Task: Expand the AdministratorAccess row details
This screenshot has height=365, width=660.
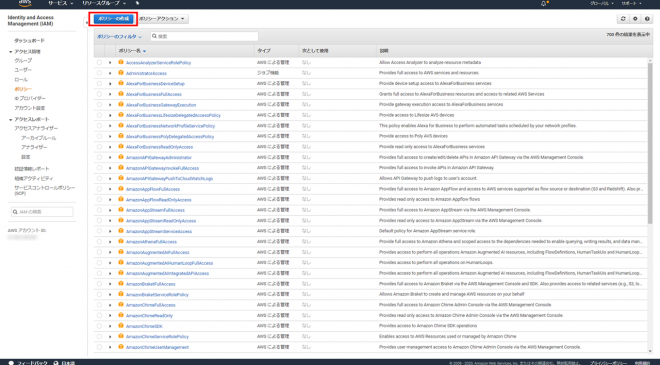Action: (110, 73)
